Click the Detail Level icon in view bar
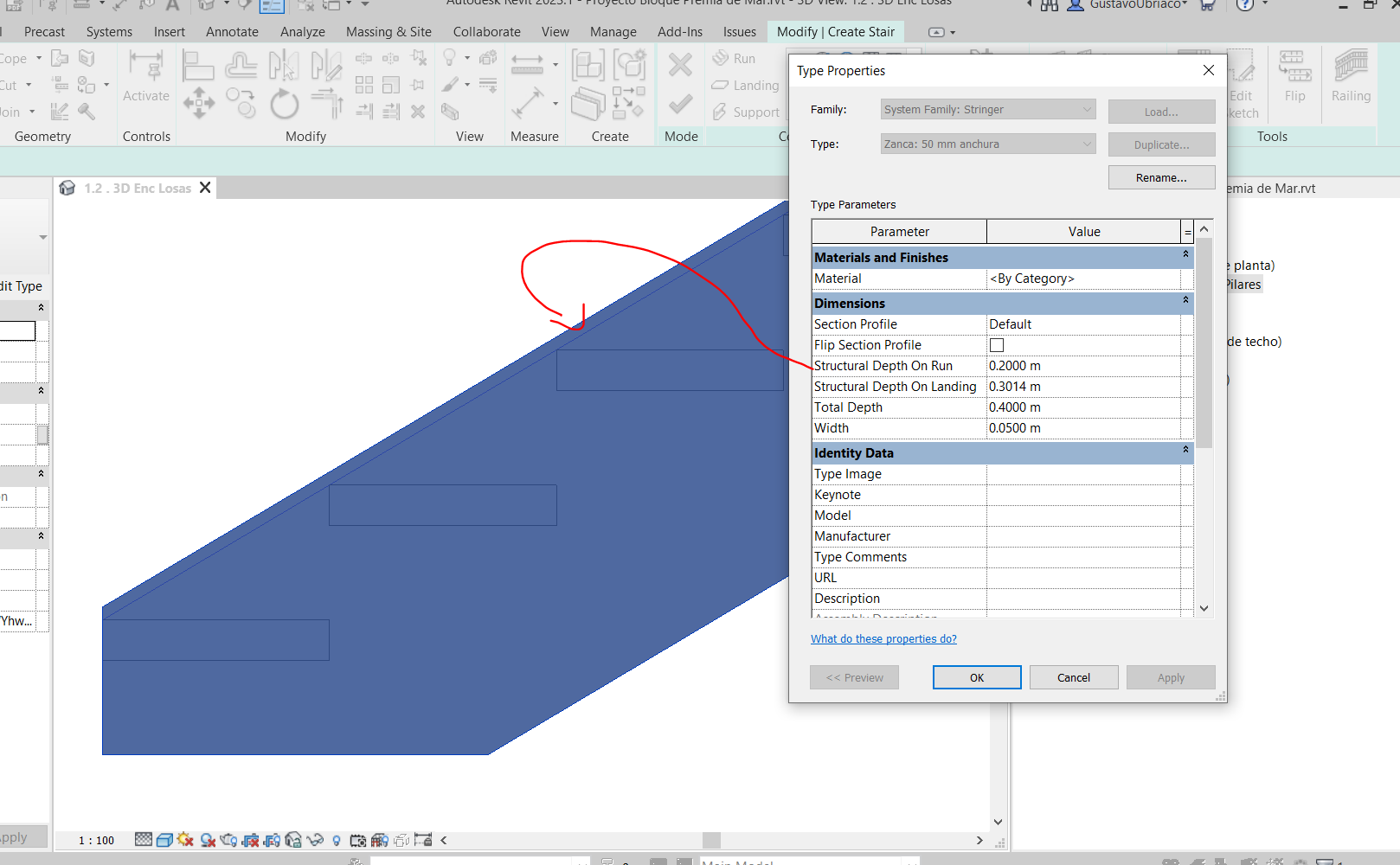 pos(144,839)
